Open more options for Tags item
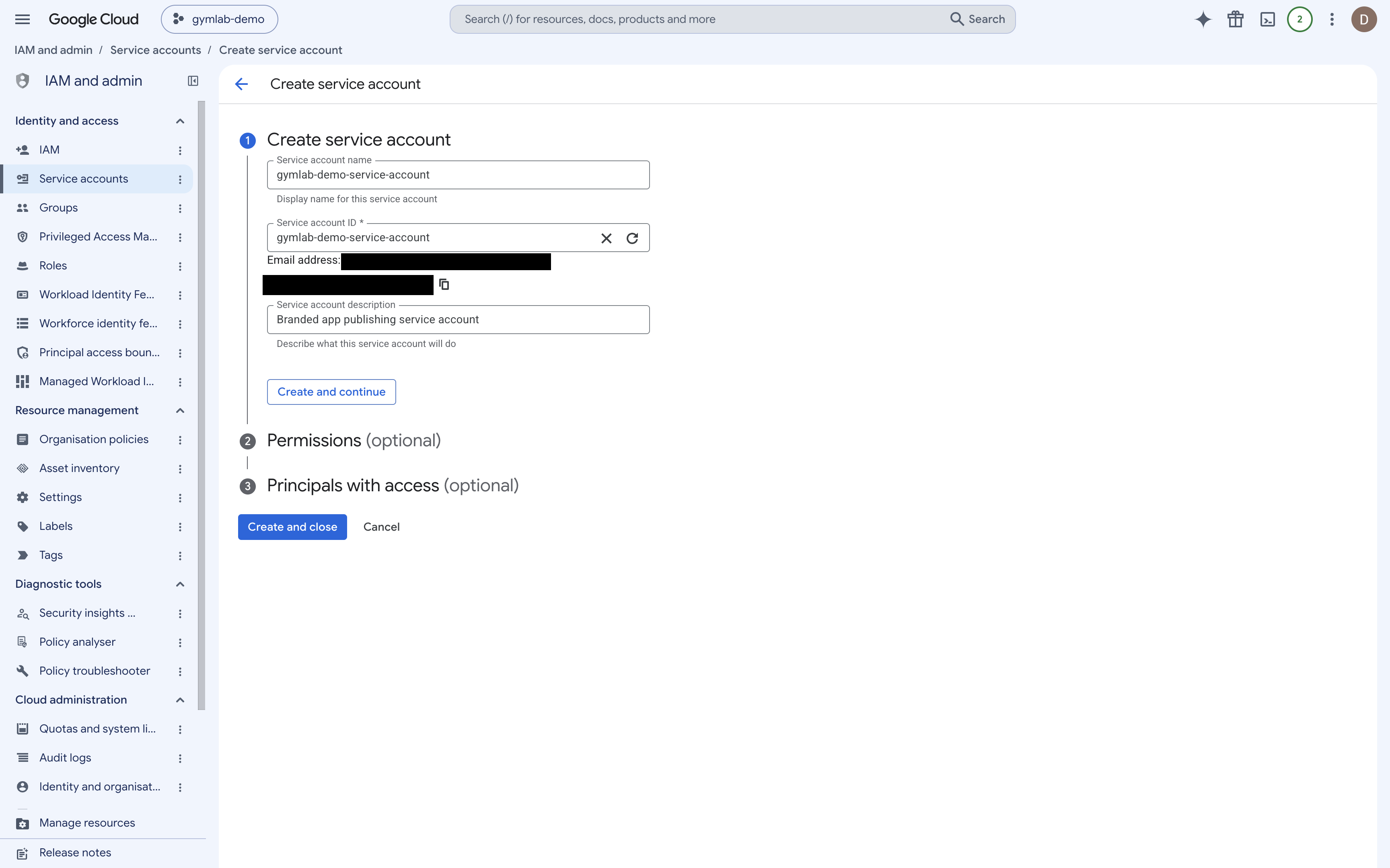 (180, 556)
